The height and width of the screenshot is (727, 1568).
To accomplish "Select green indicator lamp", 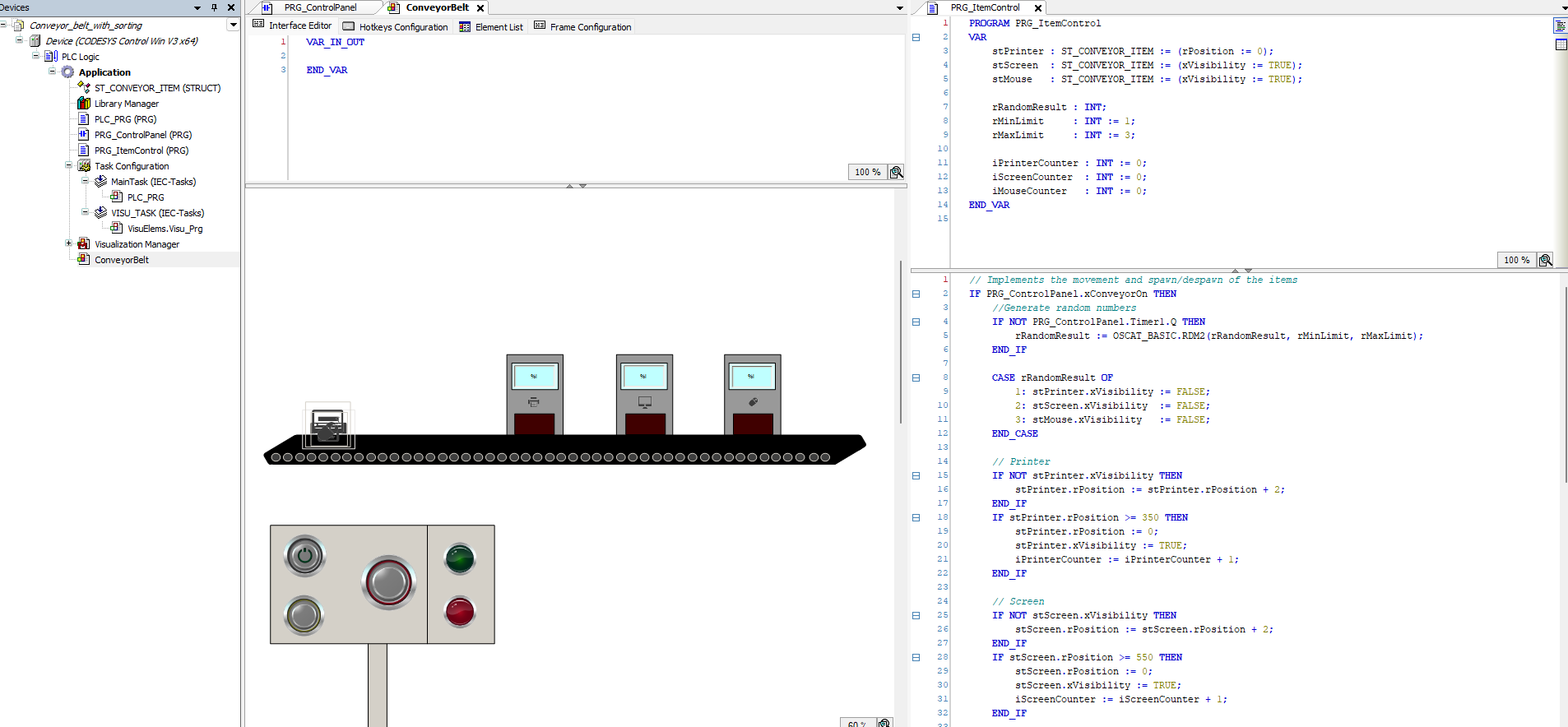I will [x=460, y=558].
